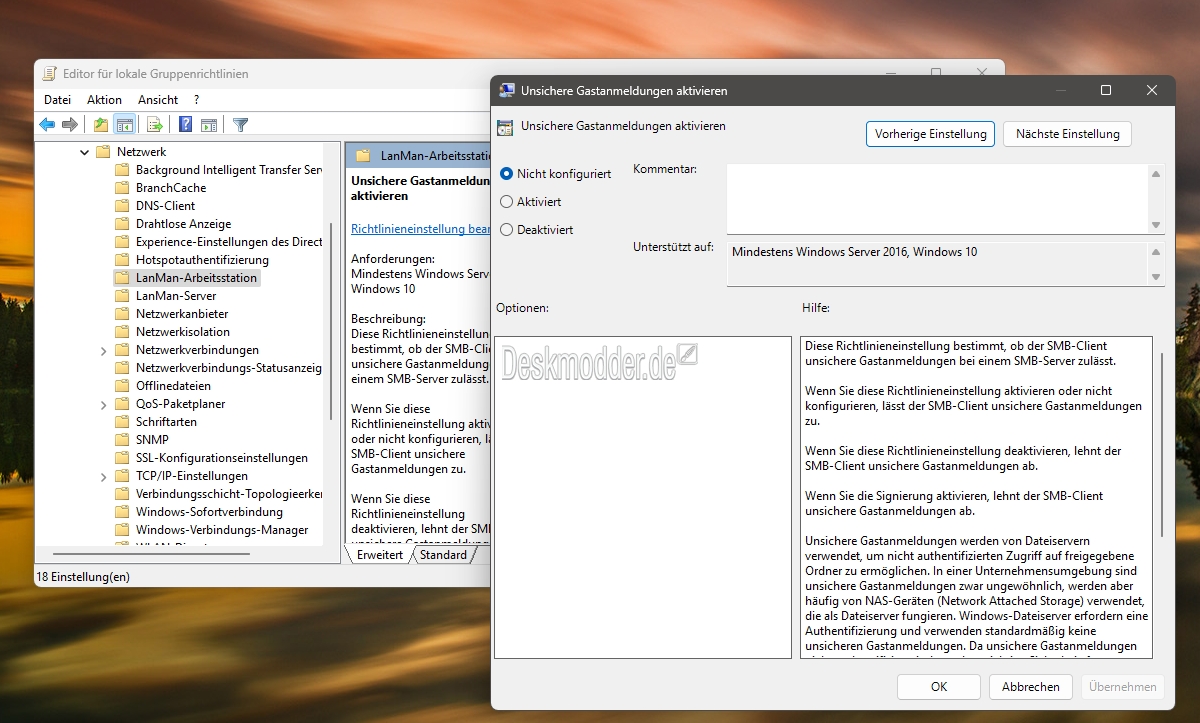Click 'Mindestens Windows Server 2016, Windows 10' text

(855, 252)
